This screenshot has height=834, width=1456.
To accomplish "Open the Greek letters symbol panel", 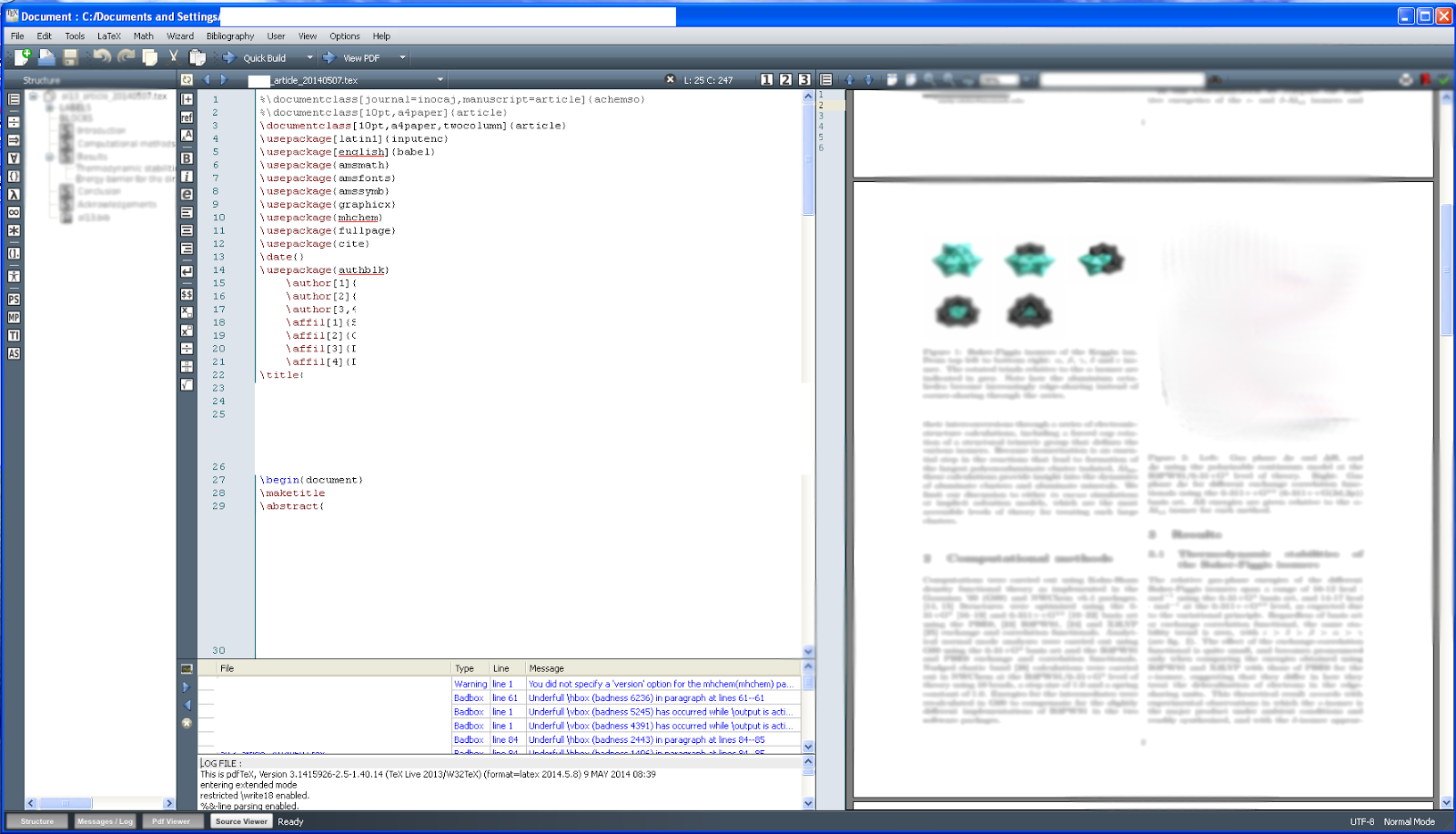I will point(13,196).
